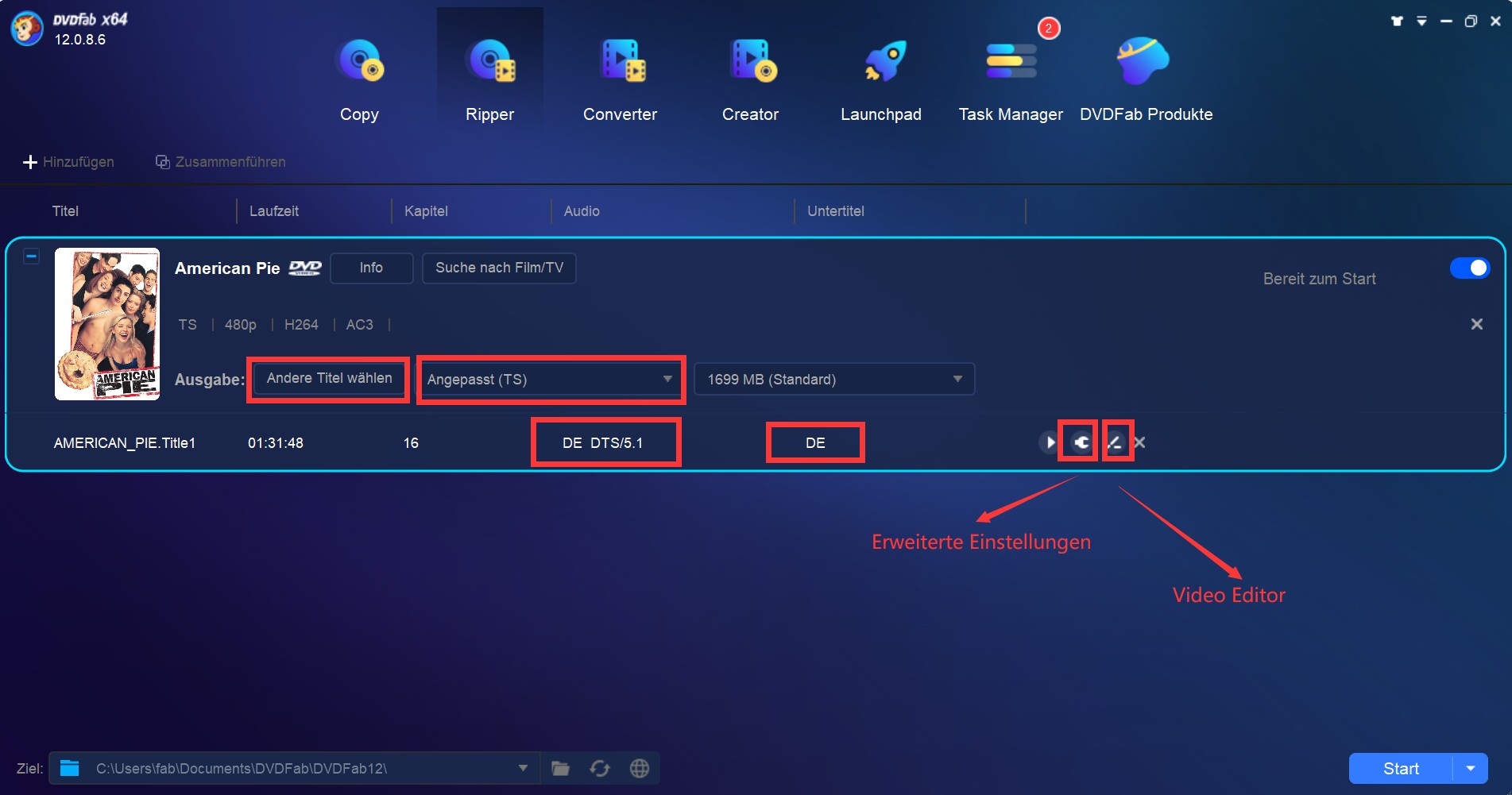Screen dimensions: 1512x795
Task: Click the blue folder destination icon
Action: coord(70,768)
